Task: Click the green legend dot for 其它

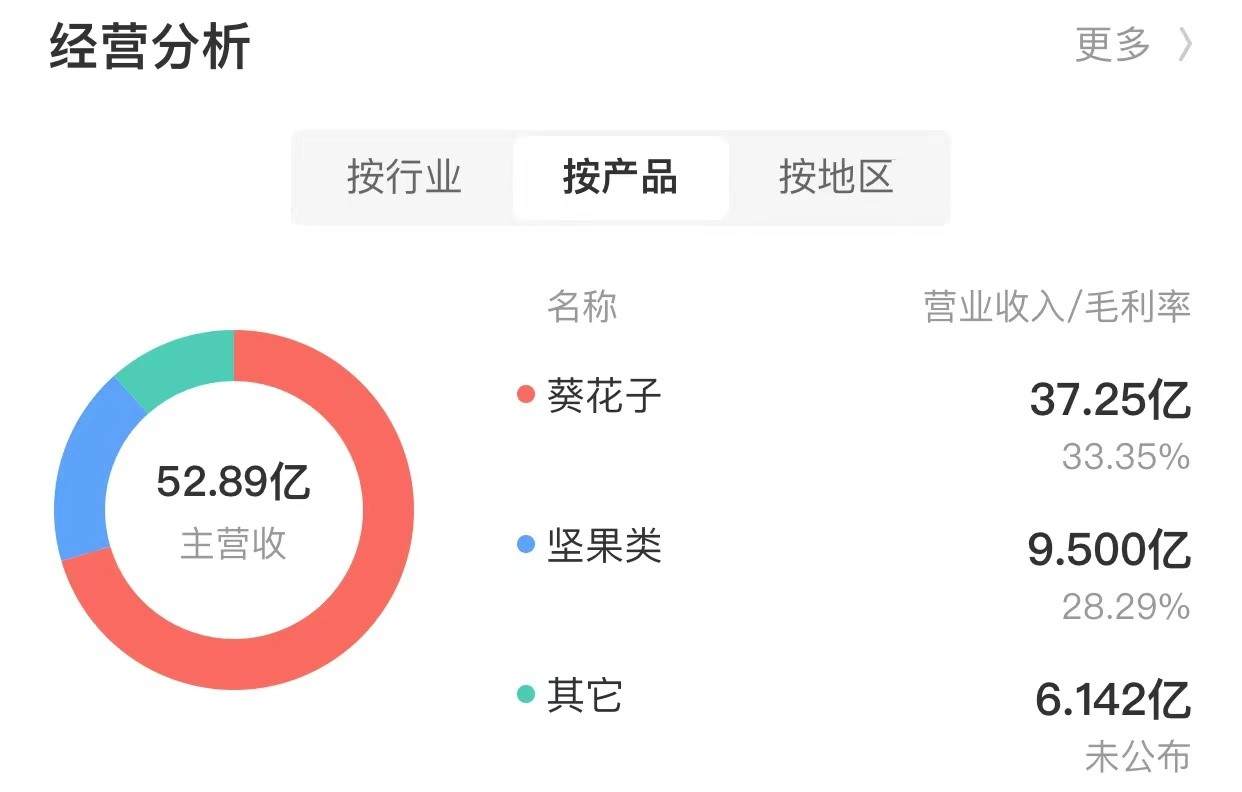Action: pyautogui.click(x=526, y=694)
